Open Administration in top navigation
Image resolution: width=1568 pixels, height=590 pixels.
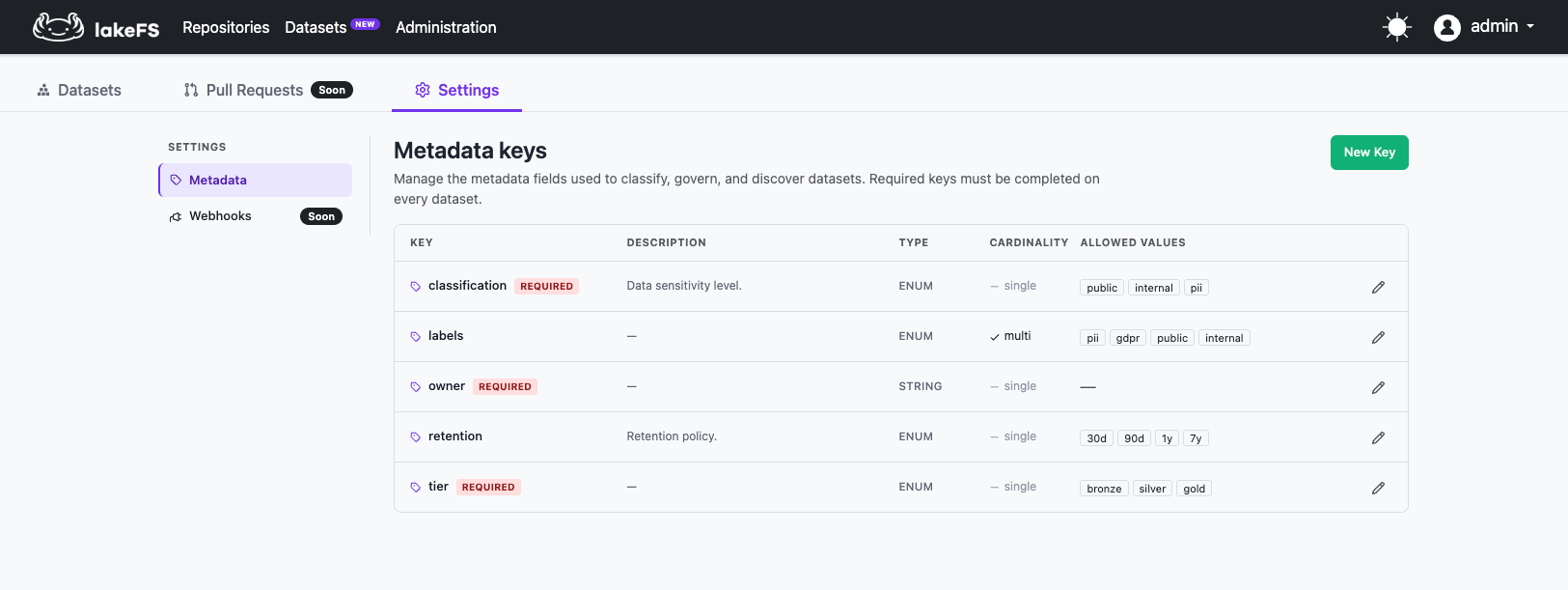tap(446, 27)
